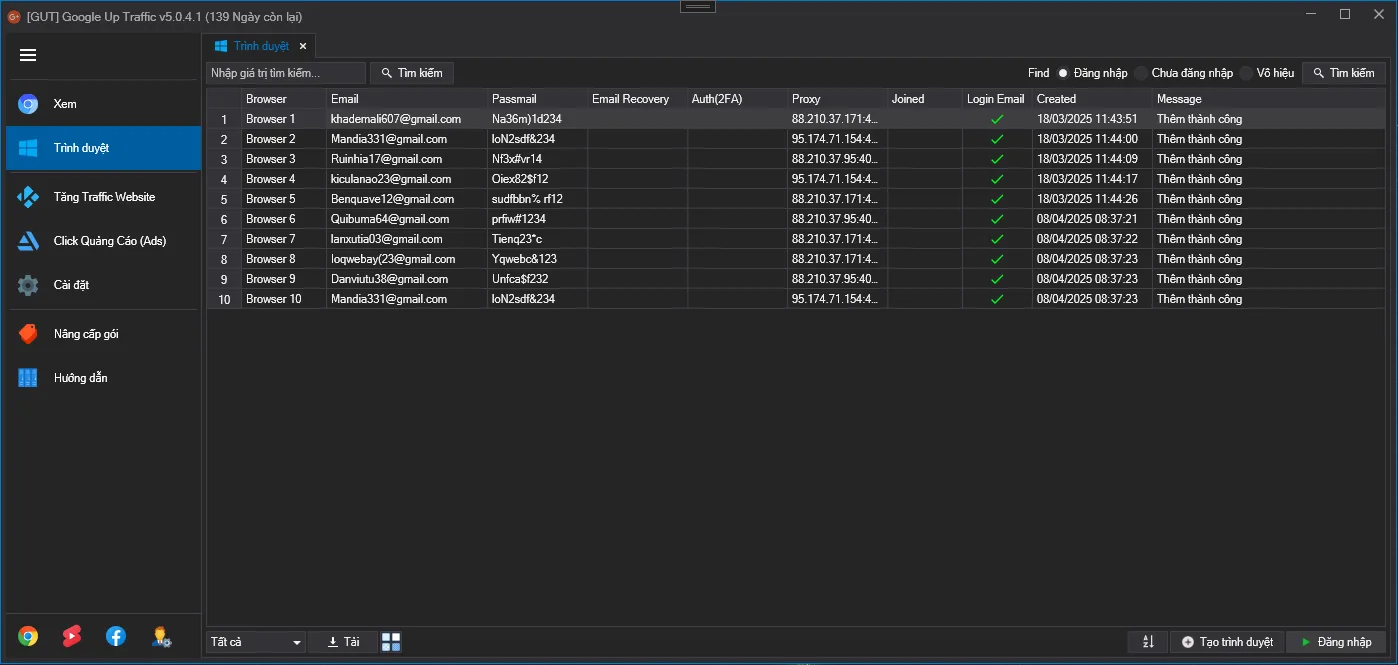Select the kiculanao23@gmail.com email cell
1398x665 pixels.
pos(407,179)
